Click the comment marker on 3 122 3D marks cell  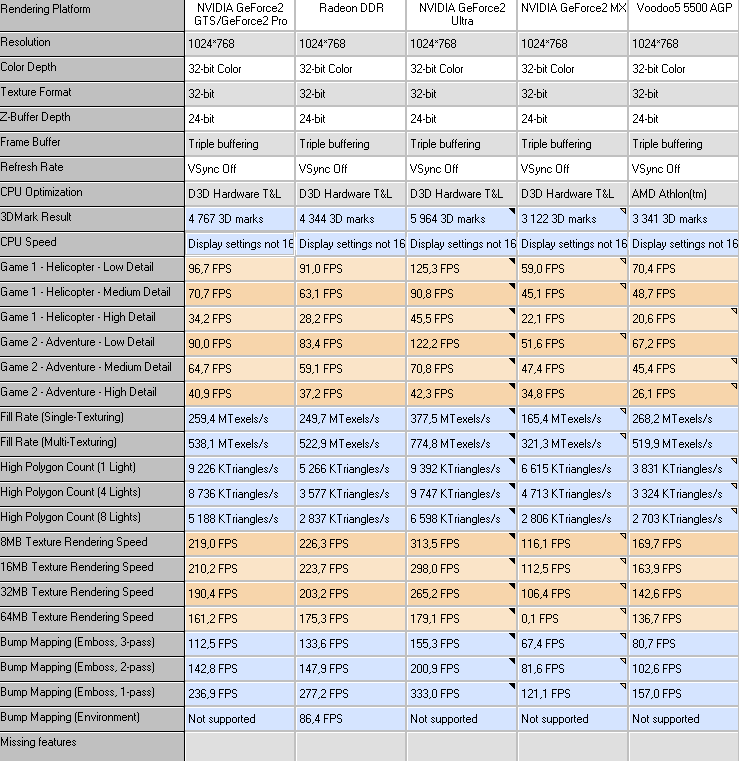[623, 211]
